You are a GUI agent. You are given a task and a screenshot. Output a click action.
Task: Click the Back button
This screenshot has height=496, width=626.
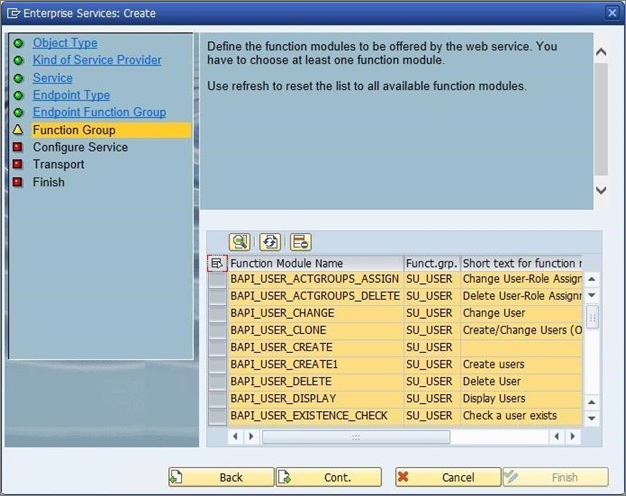click(221, 477)
